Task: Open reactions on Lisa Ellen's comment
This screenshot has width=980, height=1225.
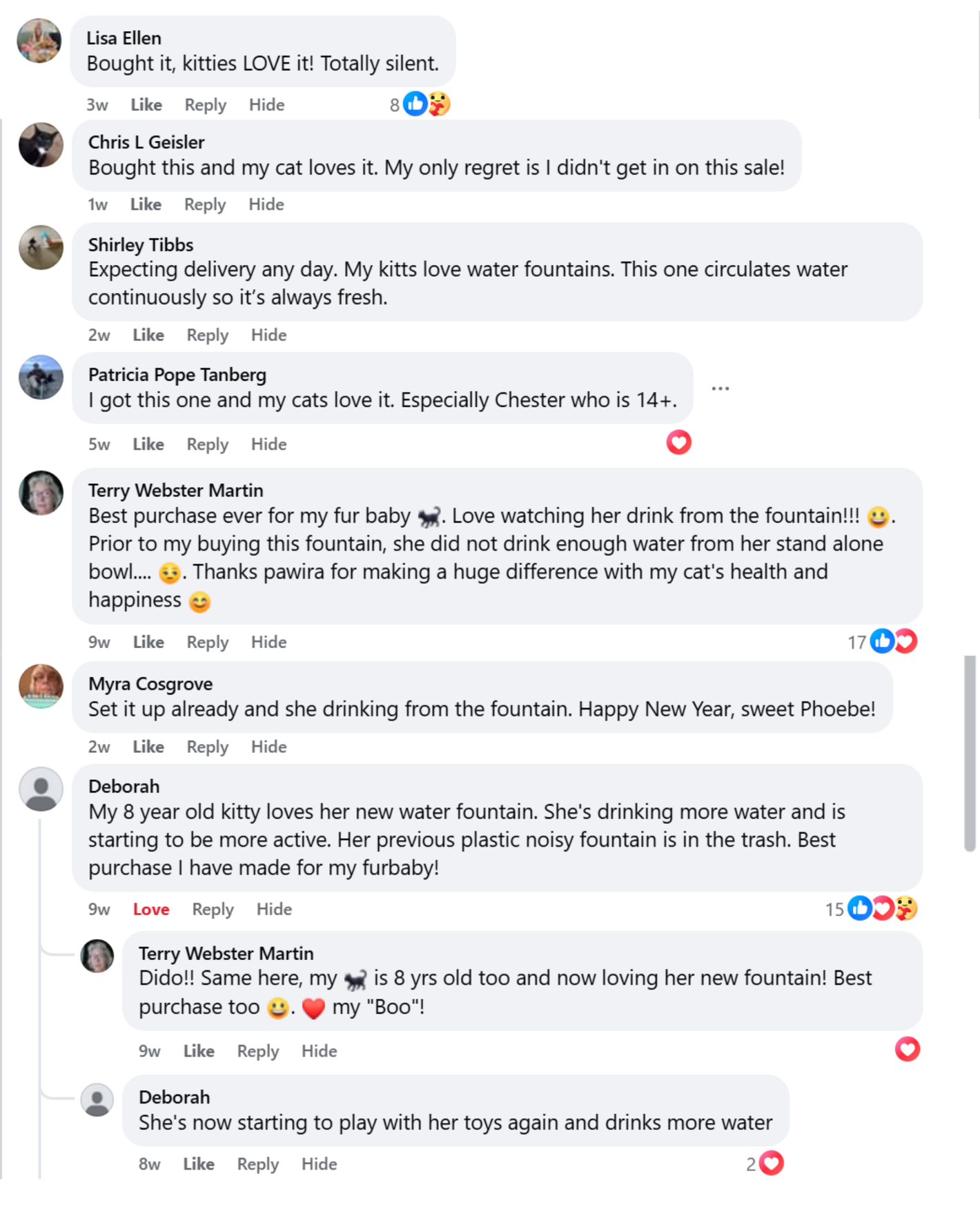Action: (420, 105)
